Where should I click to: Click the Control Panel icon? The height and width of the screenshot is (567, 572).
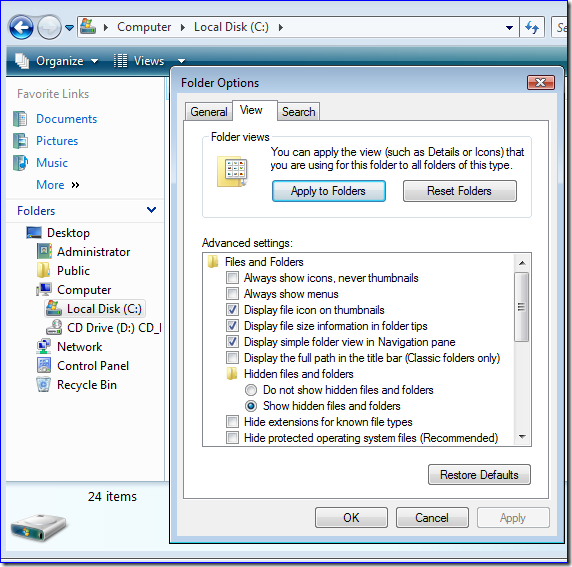tap(44, 365)
